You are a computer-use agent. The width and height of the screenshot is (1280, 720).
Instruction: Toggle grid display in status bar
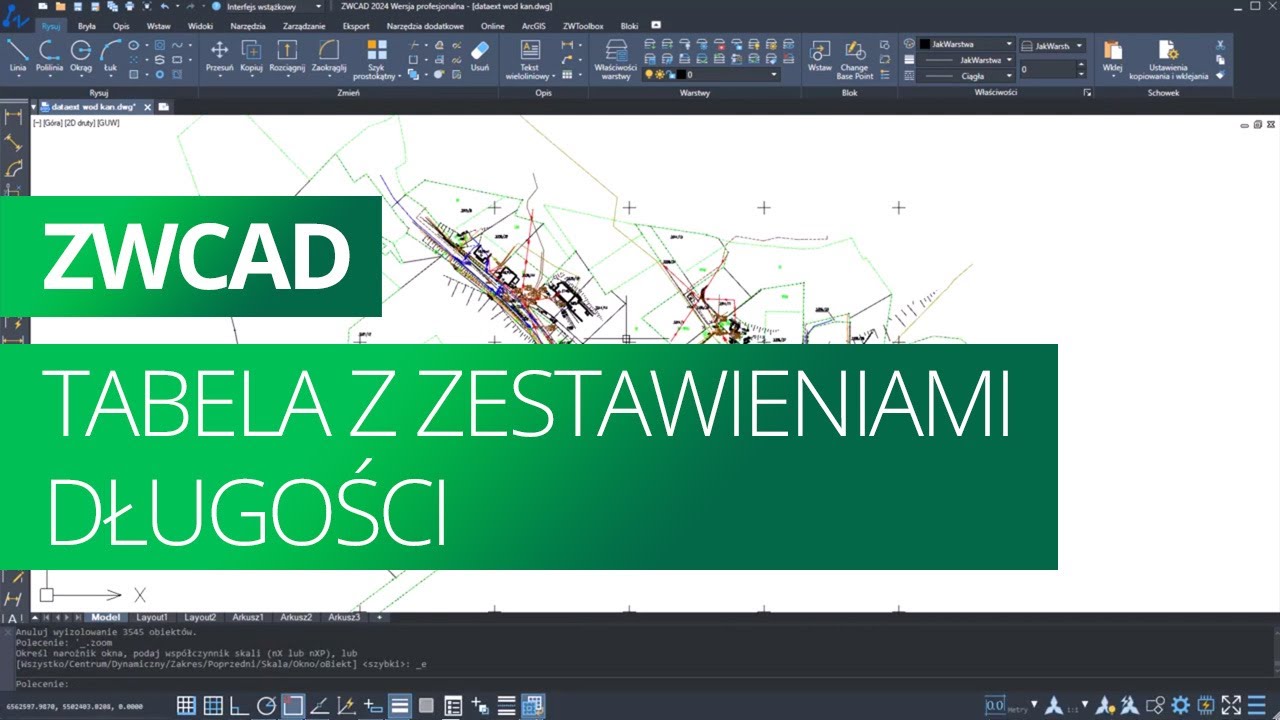click(x=213, y=705)
